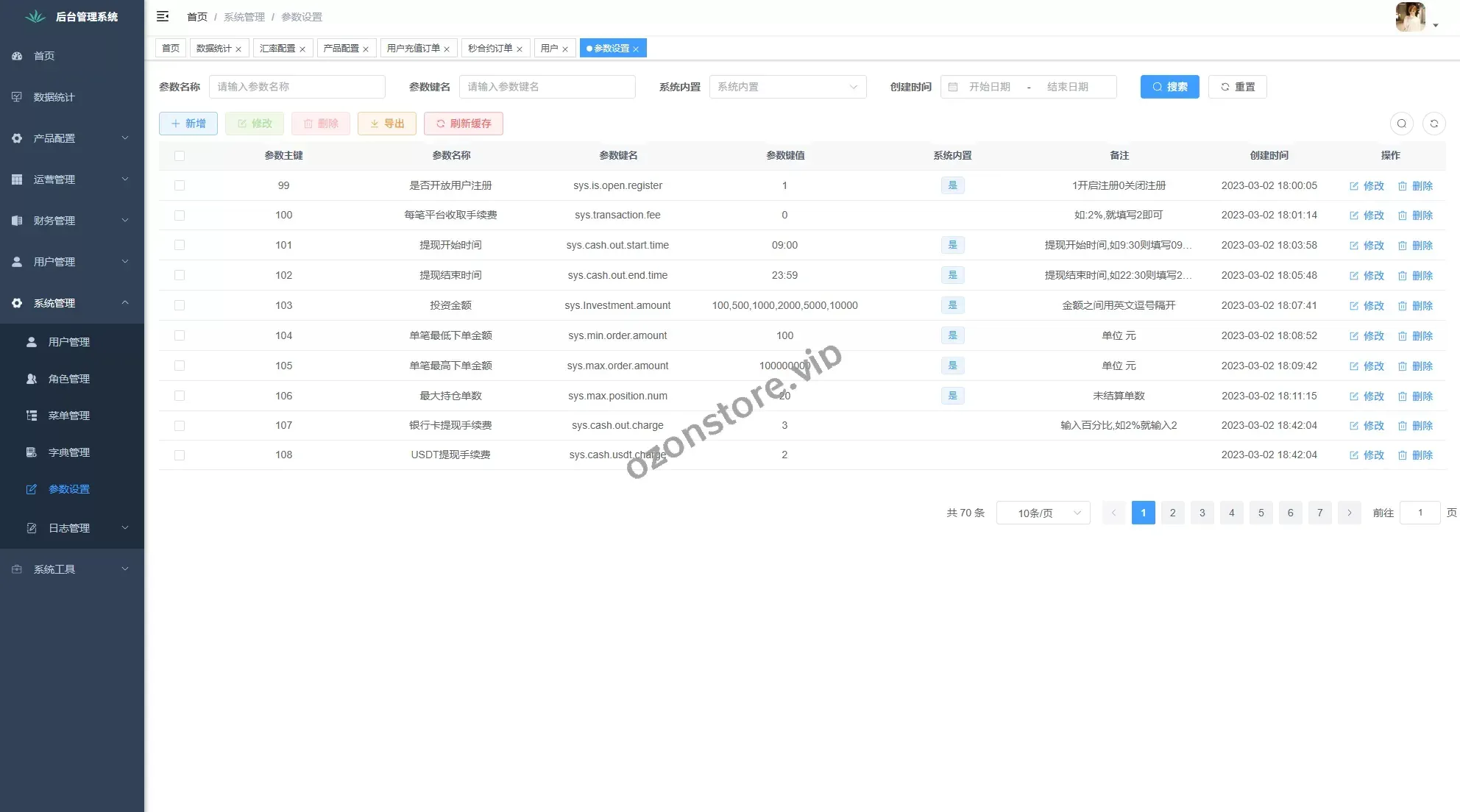The height and width of the screenshot is (812, 1460).
Task: Toggle the select-all header checkbox
Action: click(180, 155)
